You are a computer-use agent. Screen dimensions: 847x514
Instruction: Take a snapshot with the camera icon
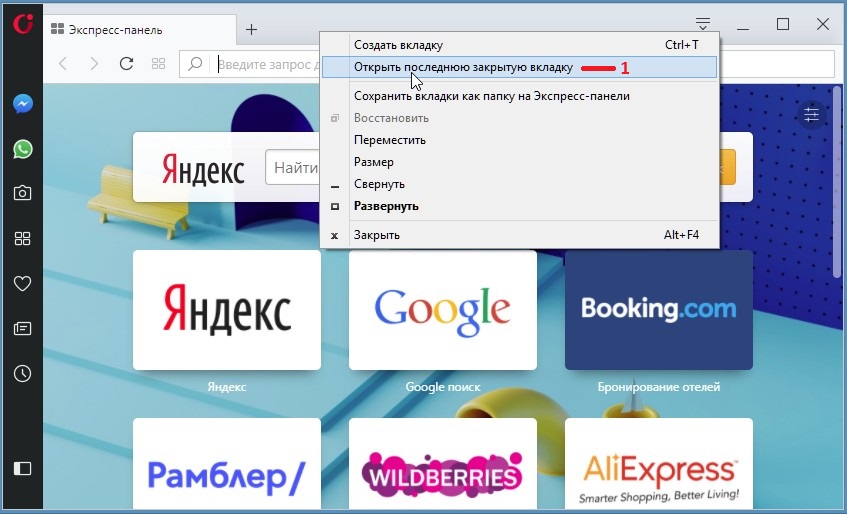tap(23, 193)
